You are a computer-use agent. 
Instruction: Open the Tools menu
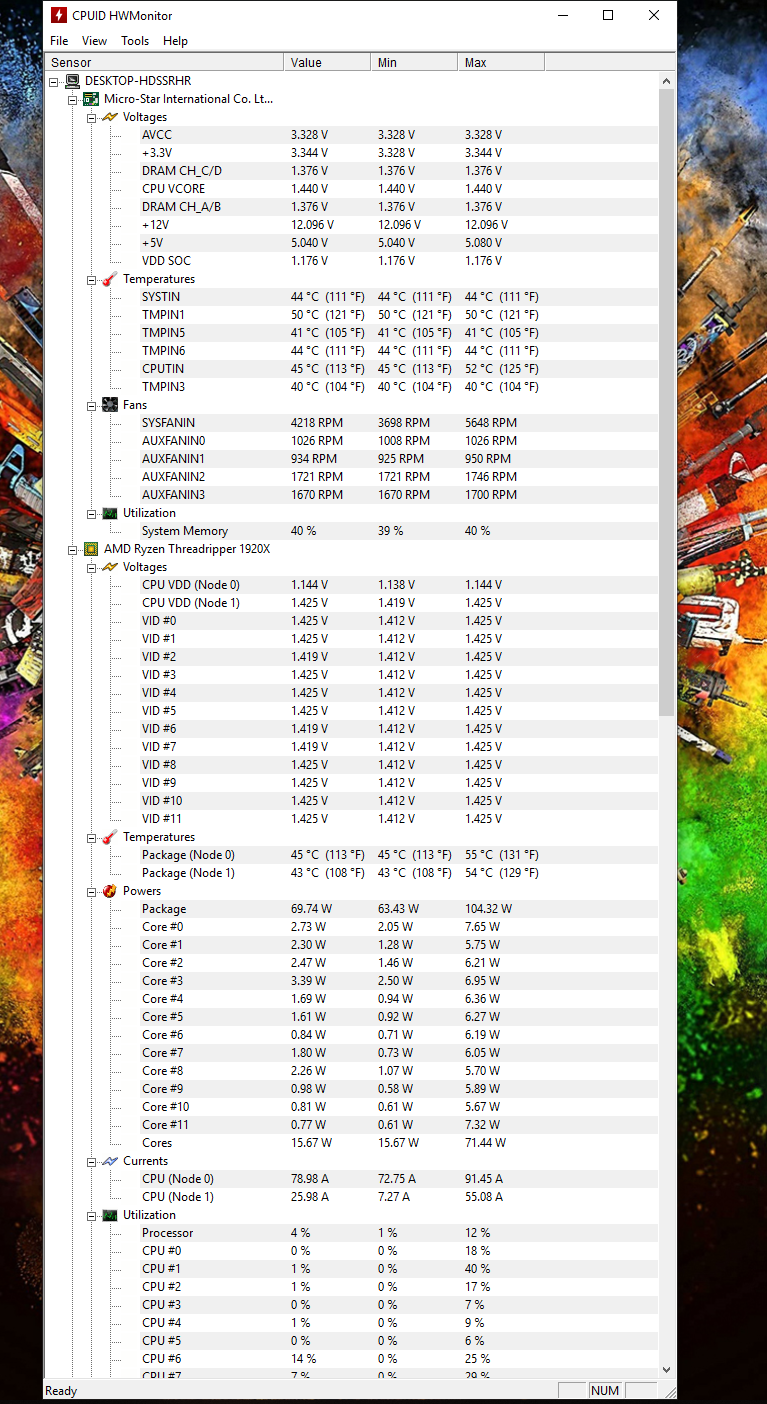pos(135,41)
